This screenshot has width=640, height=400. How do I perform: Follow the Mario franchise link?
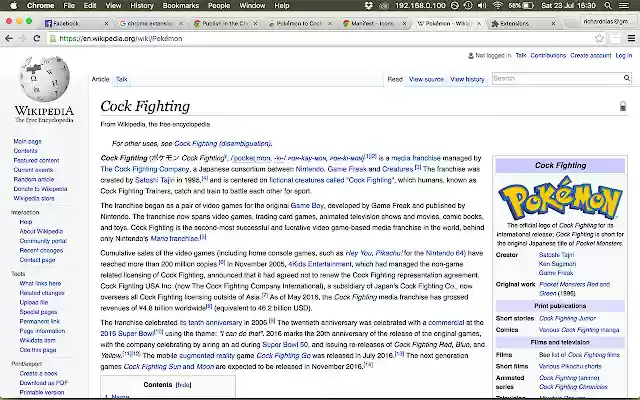174,238
